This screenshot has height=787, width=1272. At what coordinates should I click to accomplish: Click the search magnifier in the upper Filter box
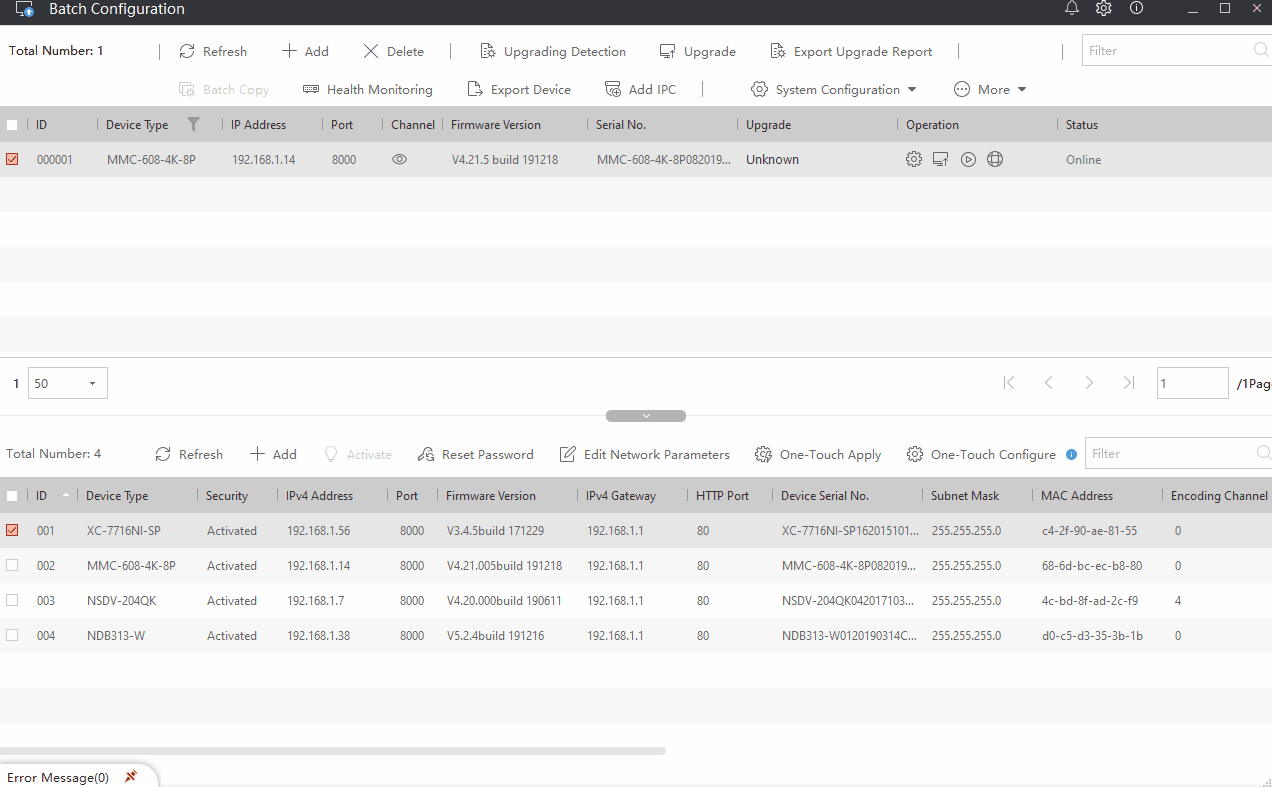(x=1261, y=50)
